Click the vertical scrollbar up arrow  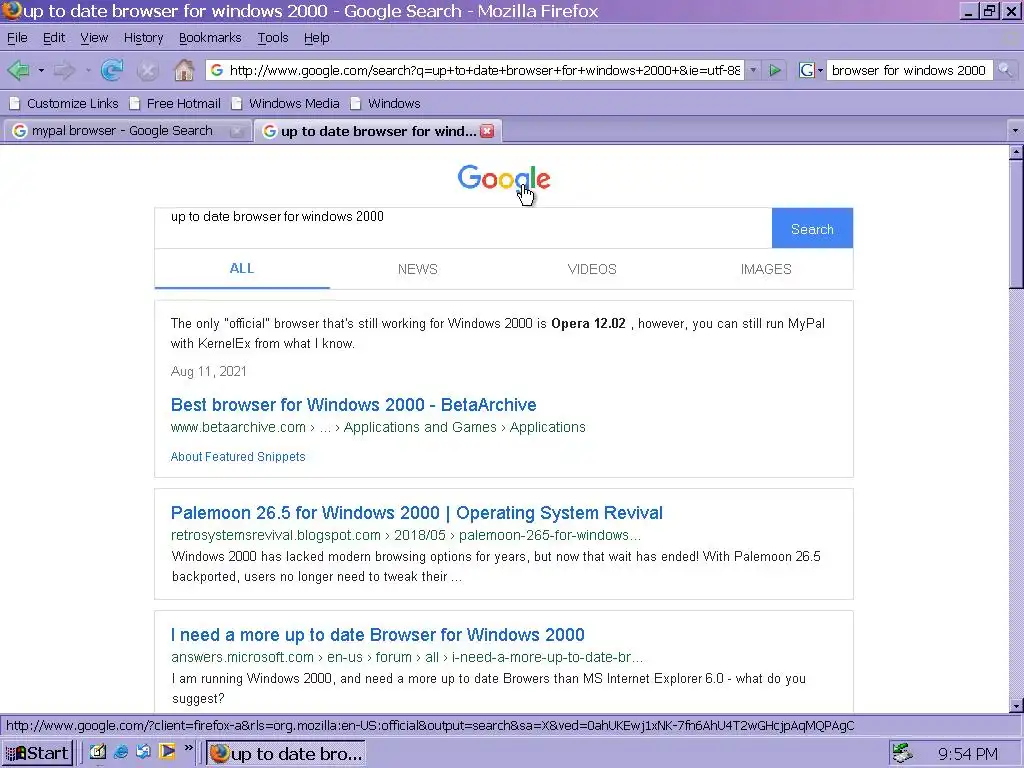(x=1016, y=153)
